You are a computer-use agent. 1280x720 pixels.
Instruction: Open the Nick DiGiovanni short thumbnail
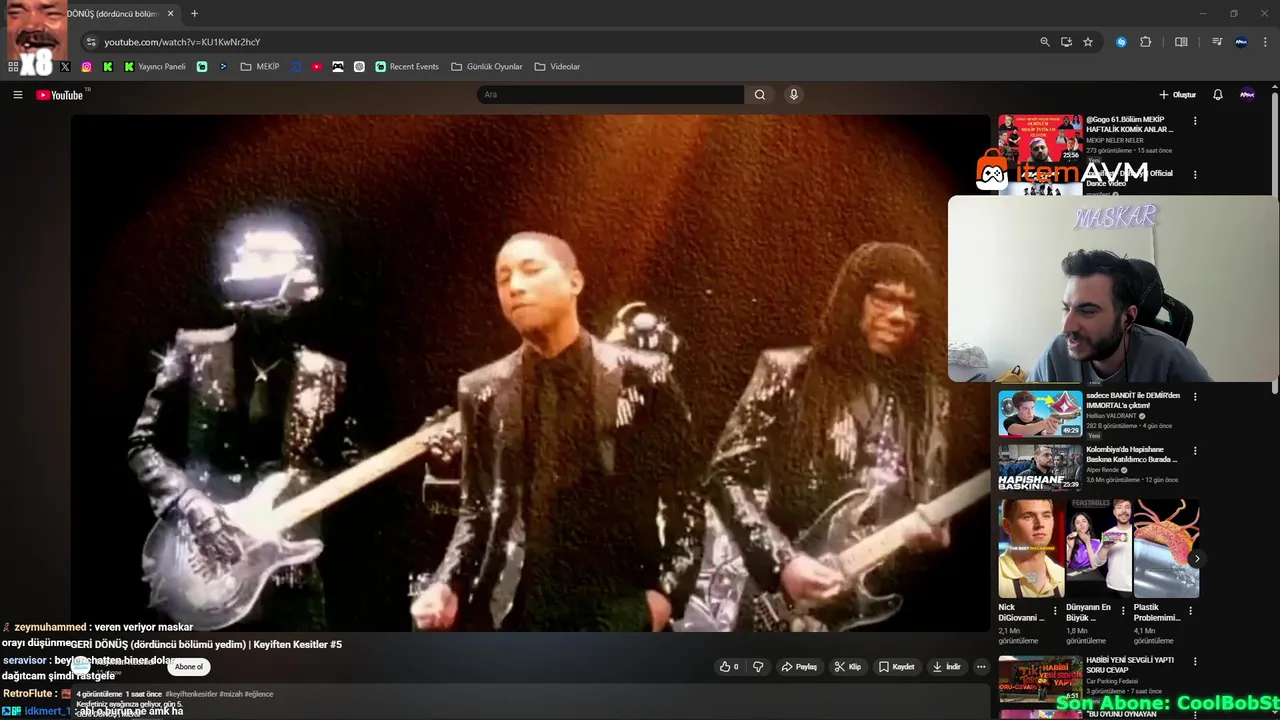[1031, 548]
